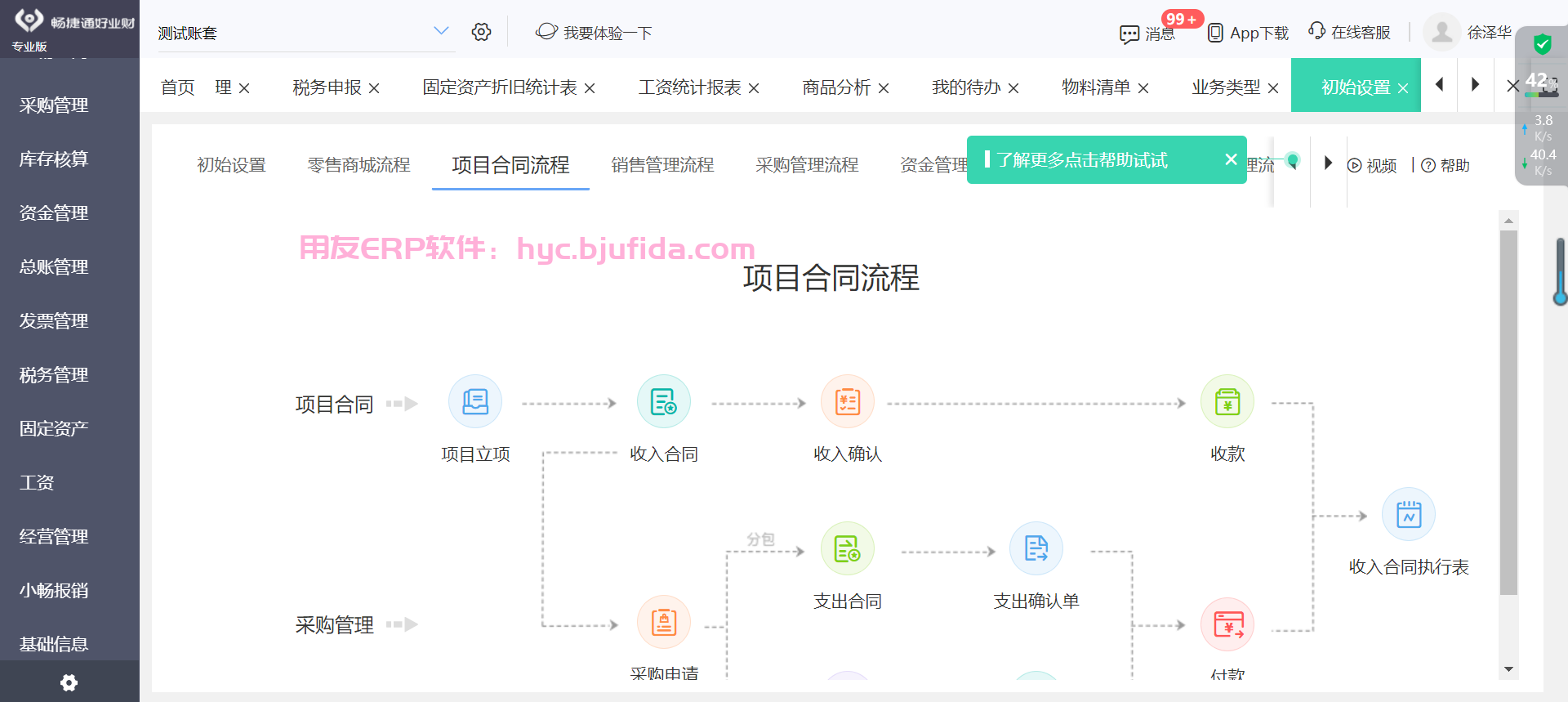Open the 收入确认 workflow icon

848,401
